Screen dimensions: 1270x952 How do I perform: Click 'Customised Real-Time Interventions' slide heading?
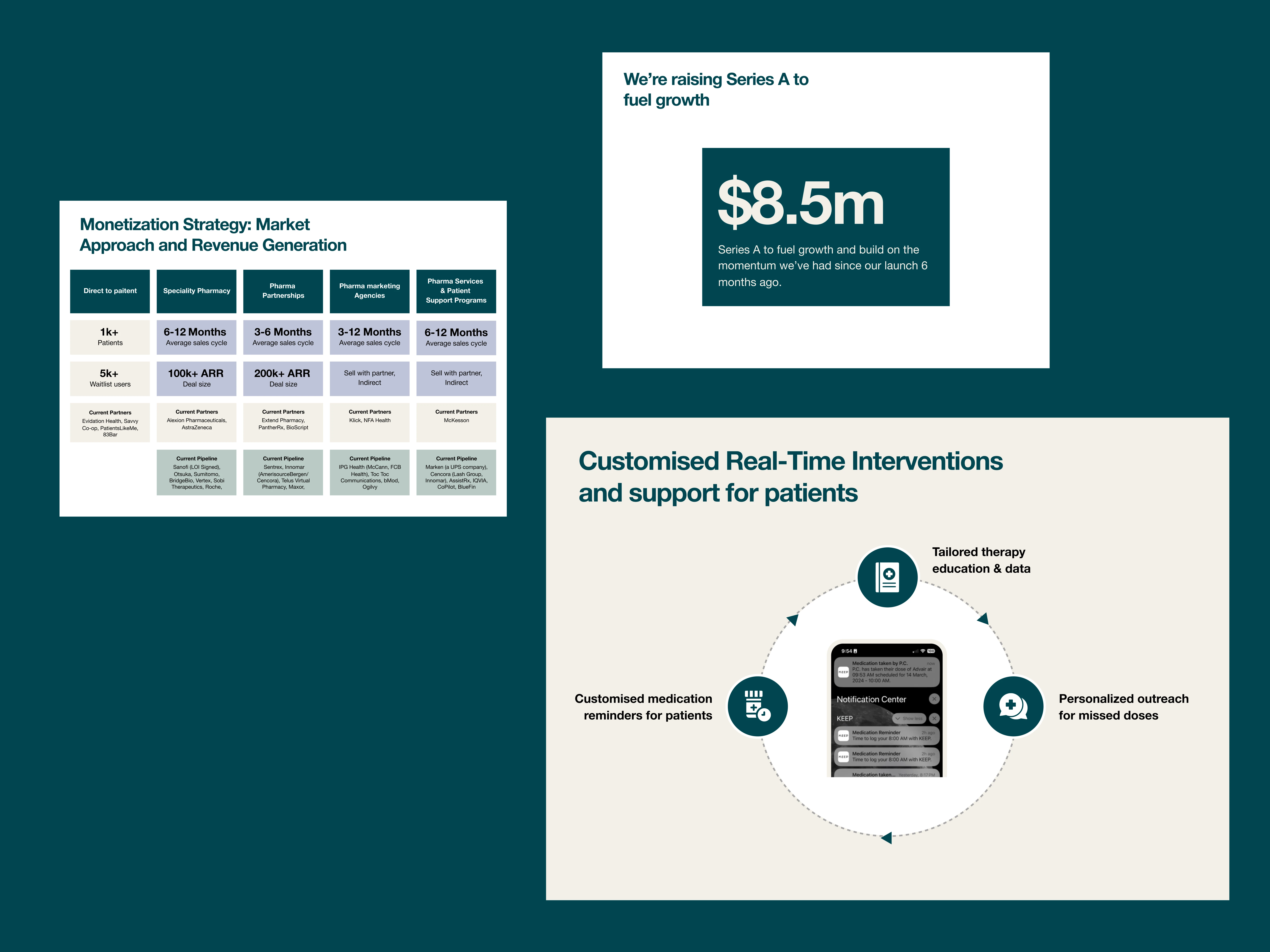tap(791, 477)
